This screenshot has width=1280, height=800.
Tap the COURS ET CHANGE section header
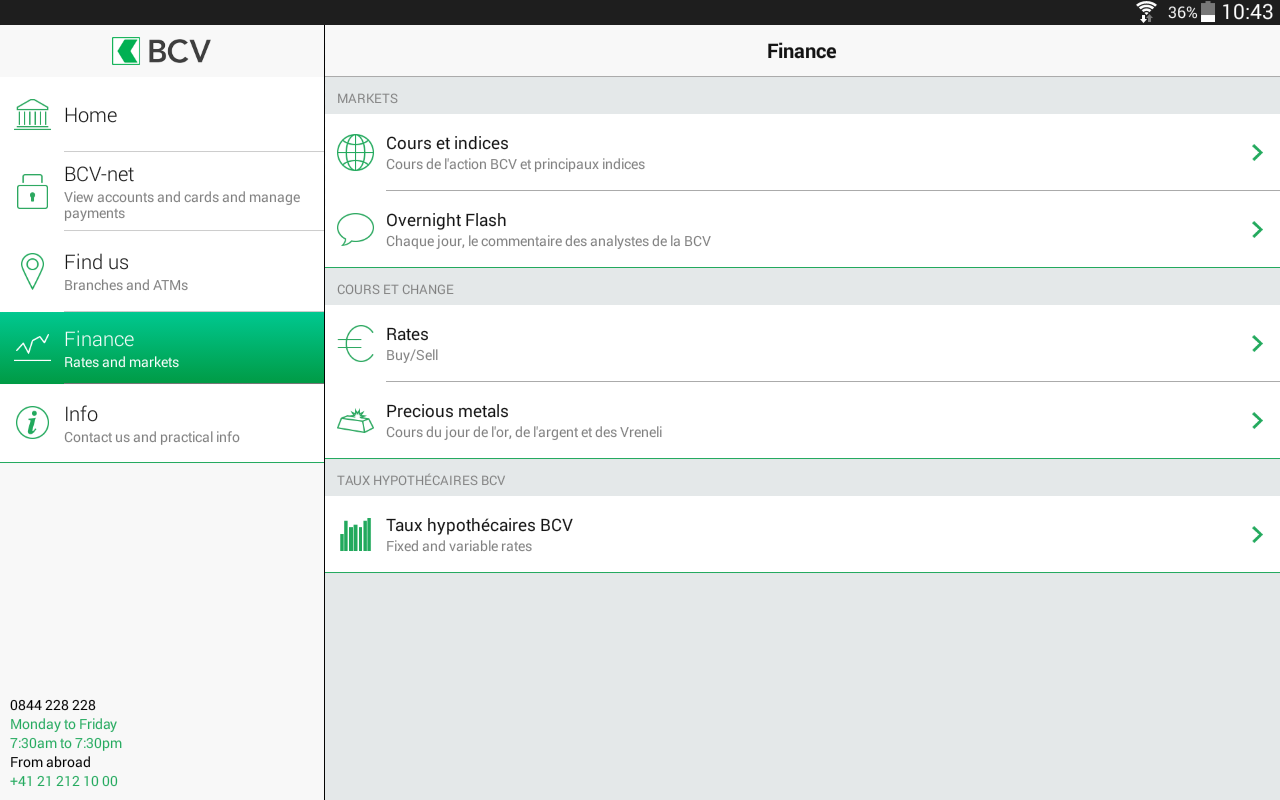[x=395, y=289]
